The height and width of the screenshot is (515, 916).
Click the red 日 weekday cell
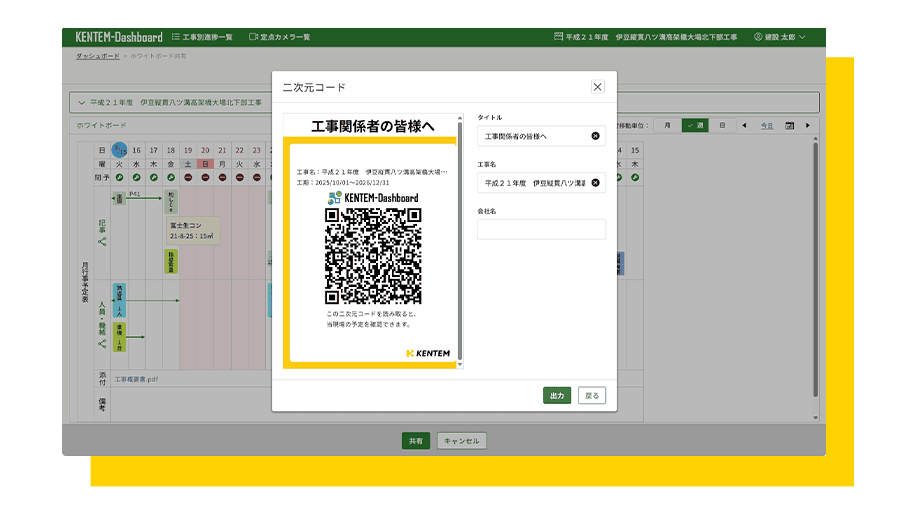(x=205, y=164)
